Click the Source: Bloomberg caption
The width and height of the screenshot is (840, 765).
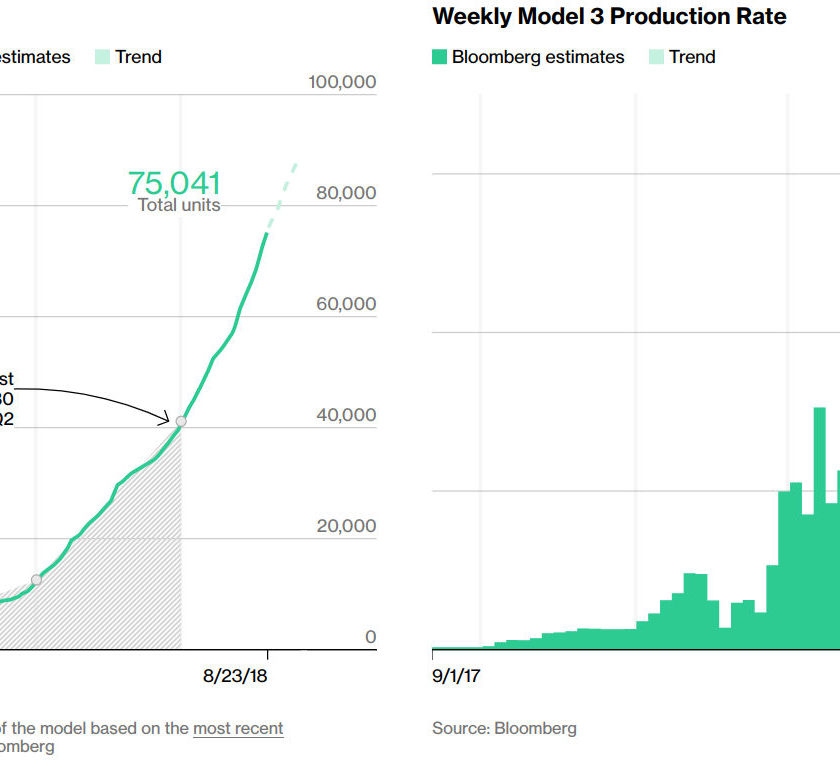[x=504, y=729]
